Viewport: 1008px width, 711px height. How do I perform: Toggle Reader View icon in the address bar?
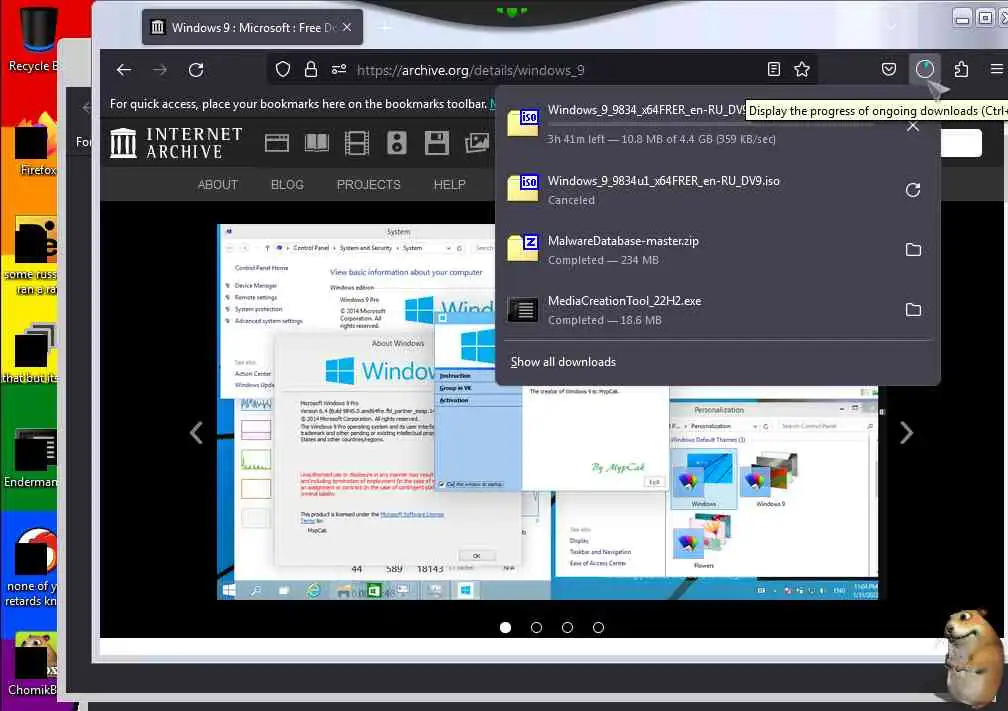tap(774, 69)
